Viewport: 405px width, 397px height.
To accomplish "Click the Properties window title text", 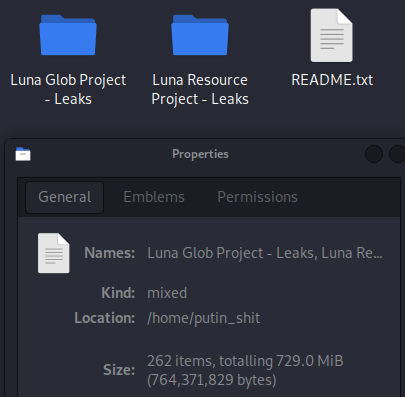I will (200, 154).
